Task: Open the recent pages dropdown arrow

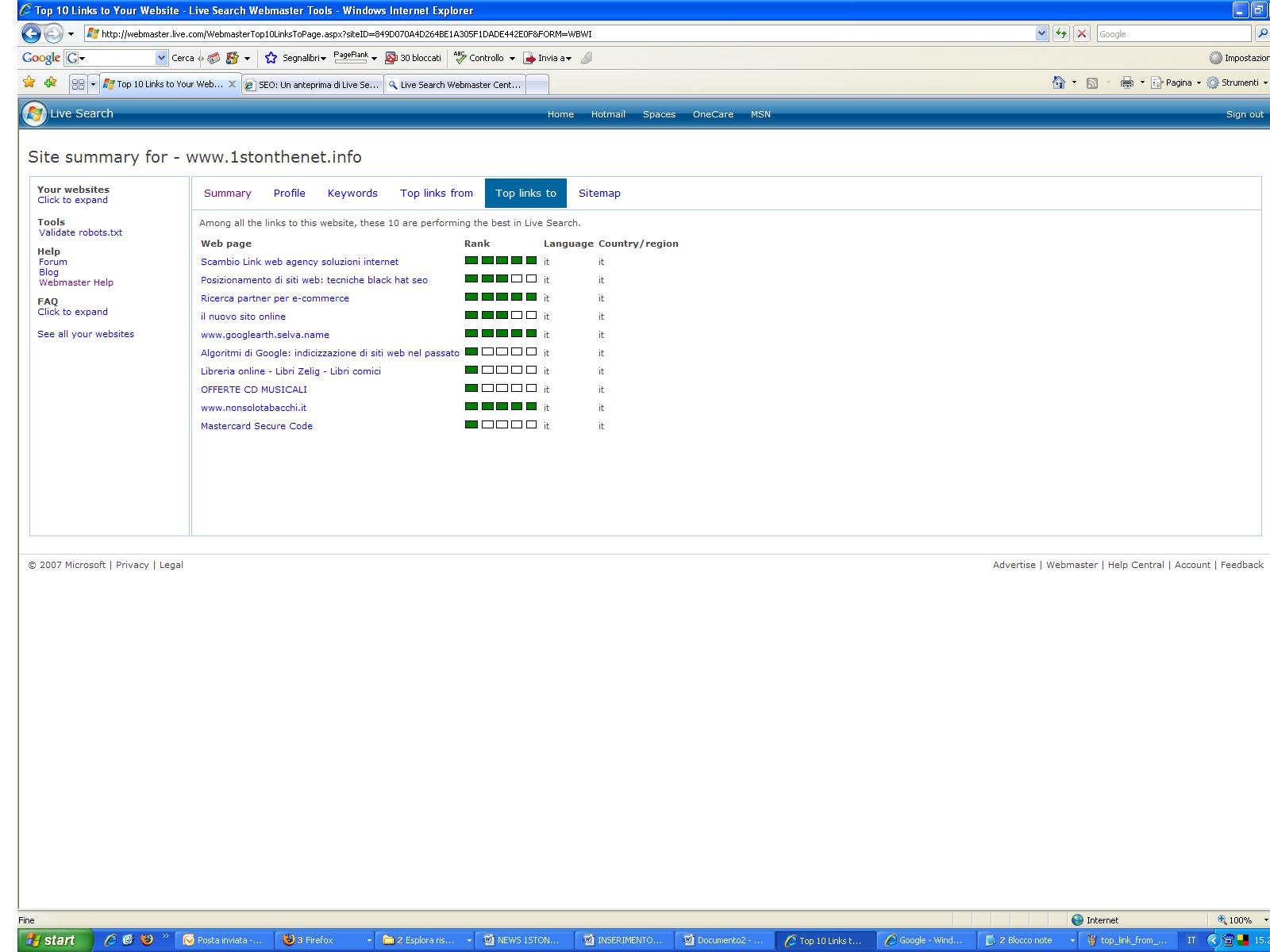Action: tap(71, 33)
